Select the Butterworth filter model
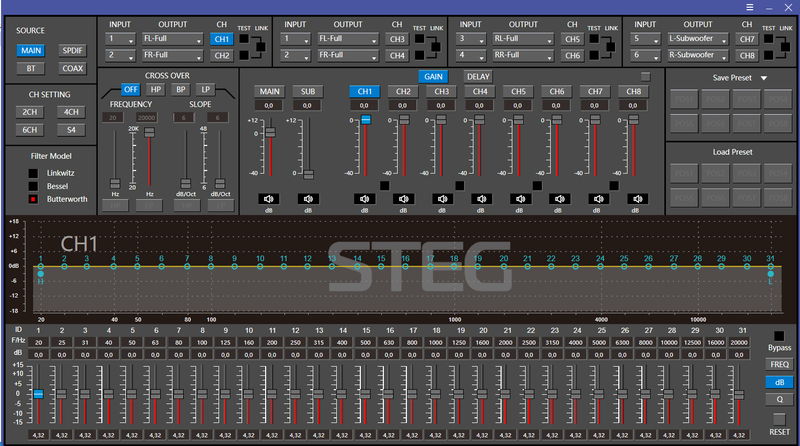The width and height of the screenshot is (800, 446). click(x=33, y=199)
